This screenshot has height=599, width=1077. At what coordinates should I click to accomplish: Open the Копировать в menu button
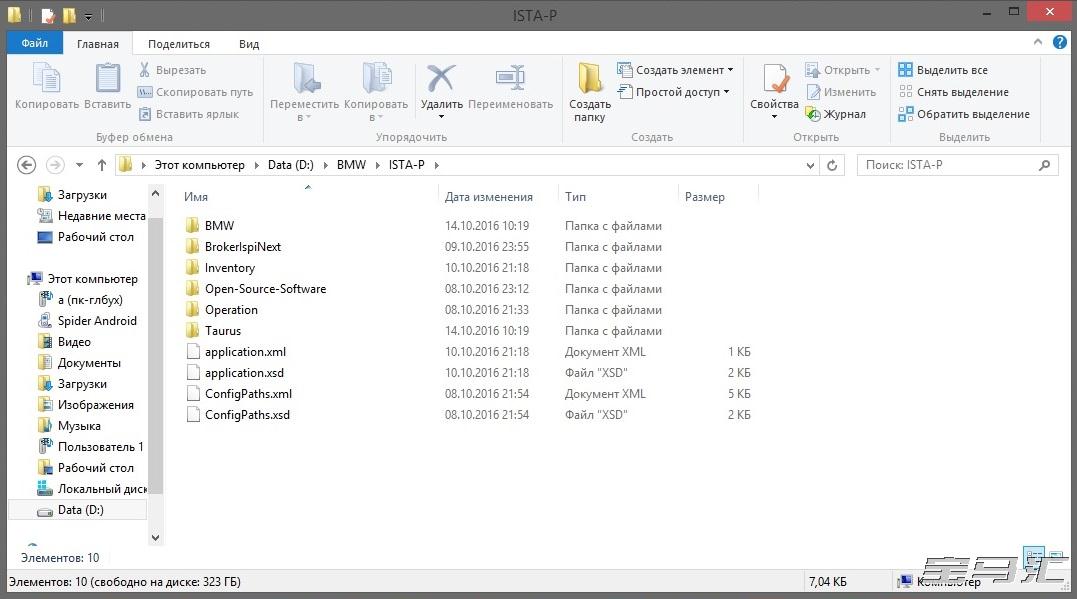pos(376,93)
